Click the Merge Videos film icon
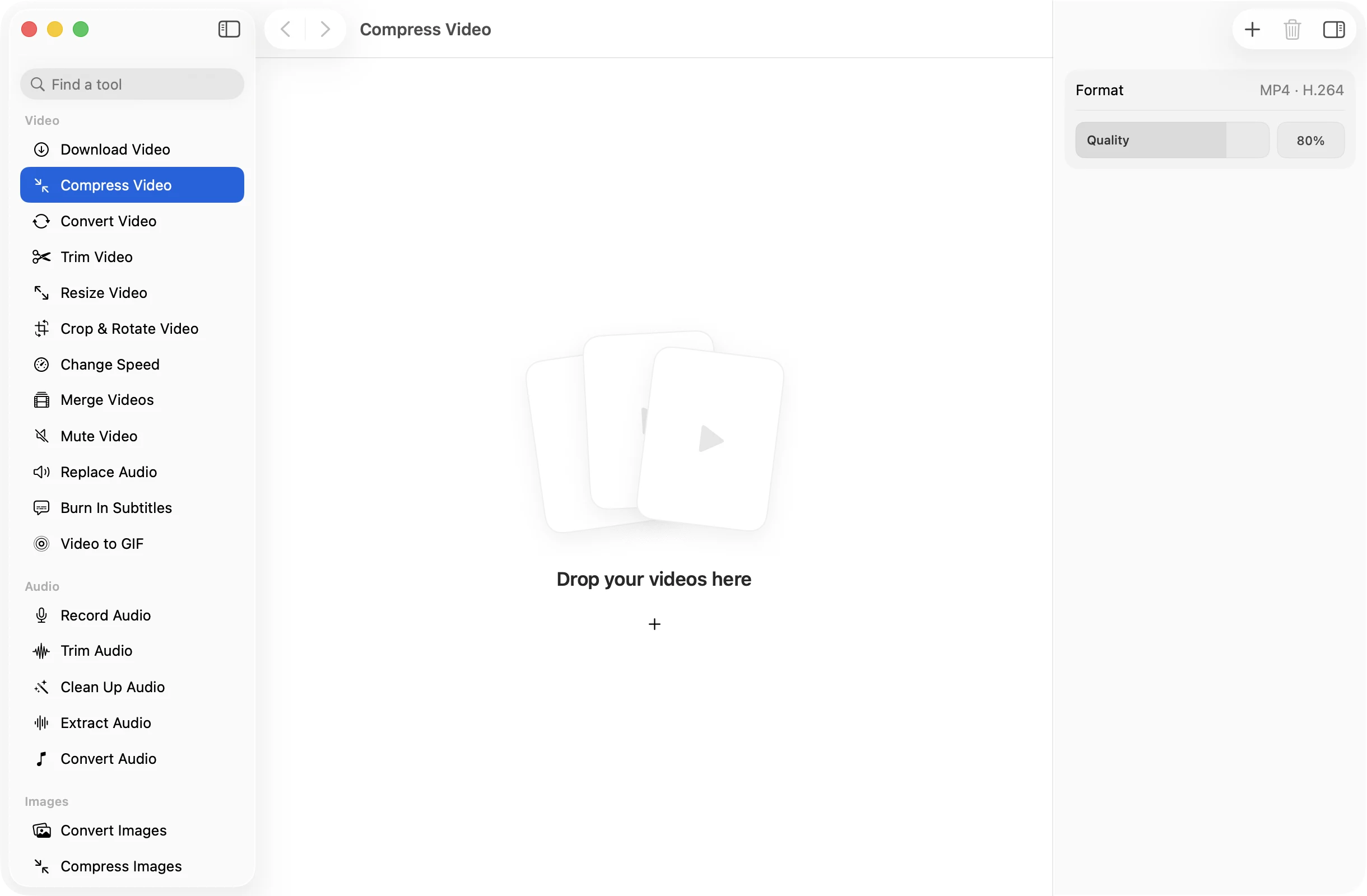The width and height of the screenshot is (1367, 896). point(41,400)
